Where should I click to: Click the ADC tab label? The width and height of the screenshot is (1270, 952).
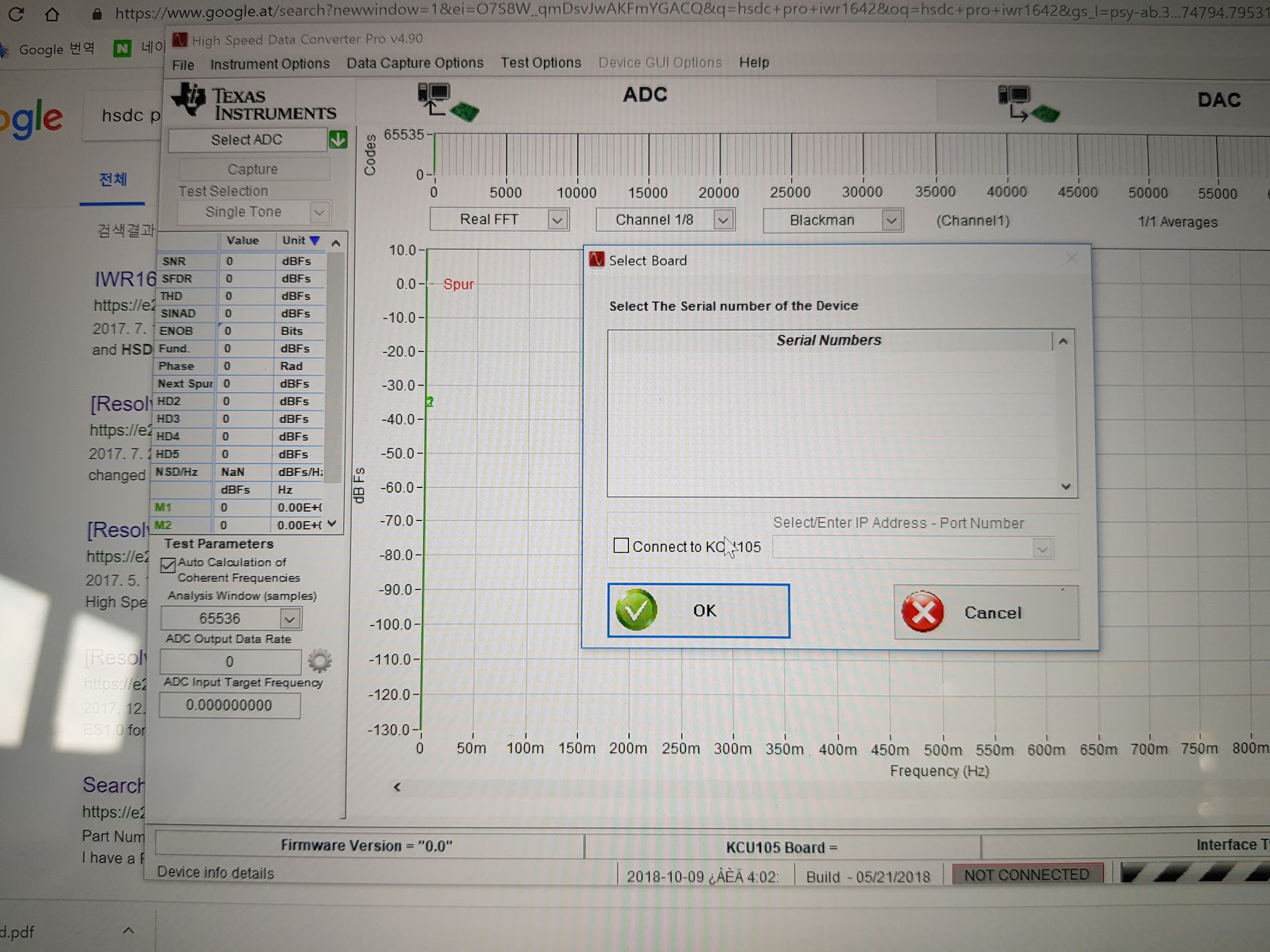click(645, 95)
